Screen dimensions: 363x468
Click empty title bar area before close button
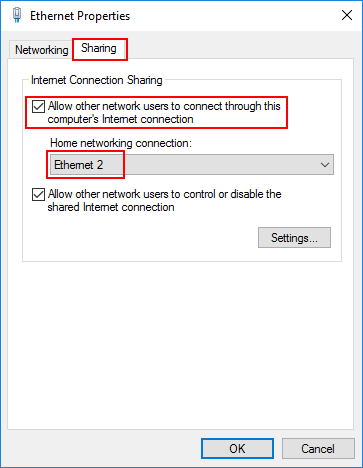(x=233, y=16)
